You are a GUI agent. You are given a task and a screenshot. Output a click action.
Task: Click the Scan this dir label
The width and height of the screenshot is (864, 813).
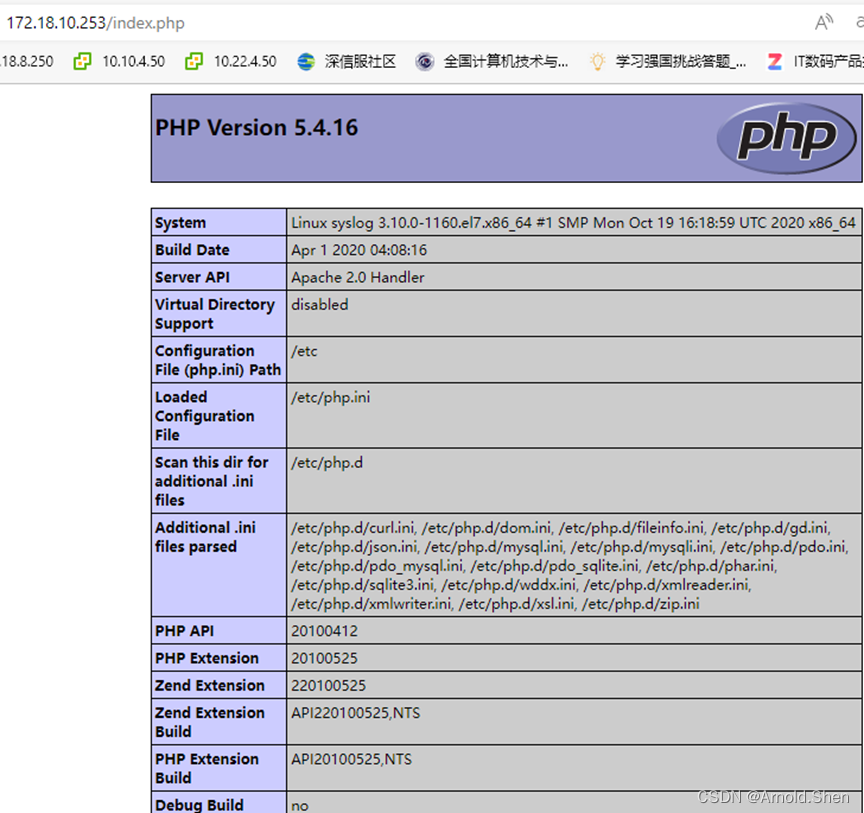pos(212,481)
